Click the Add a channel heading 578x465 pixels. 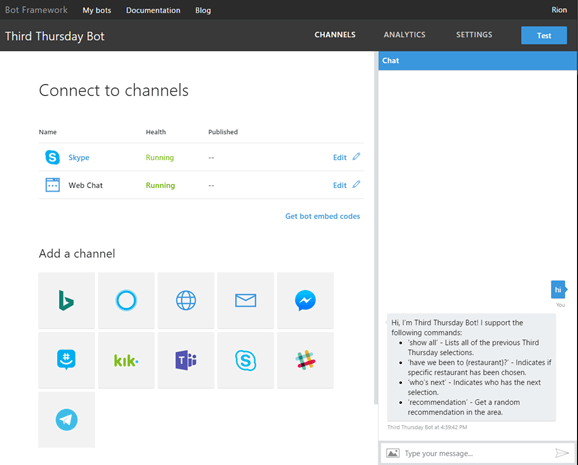pyautogui.click(x=77, y=254)
